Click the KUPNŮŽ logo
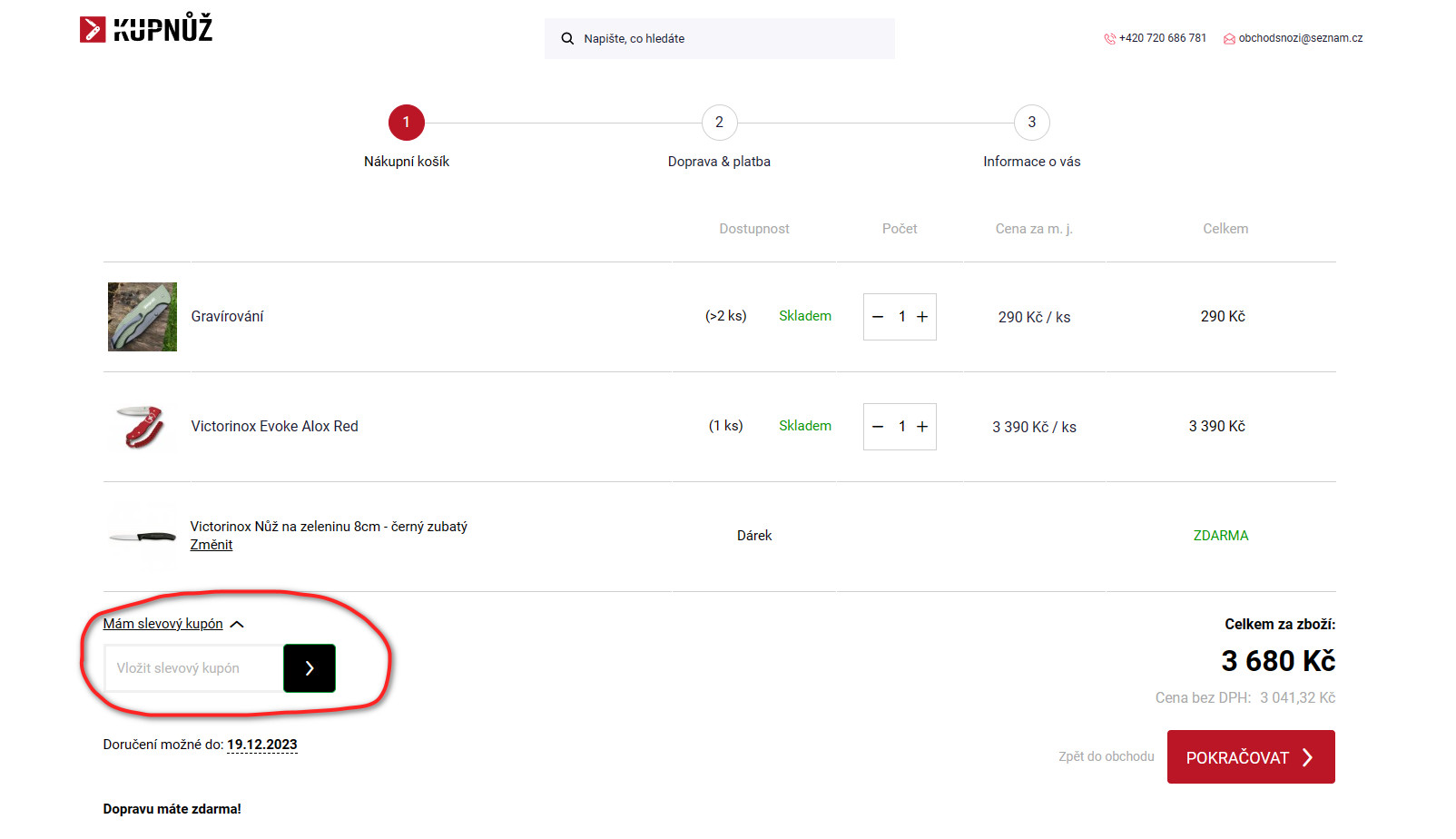 point(146,29)
